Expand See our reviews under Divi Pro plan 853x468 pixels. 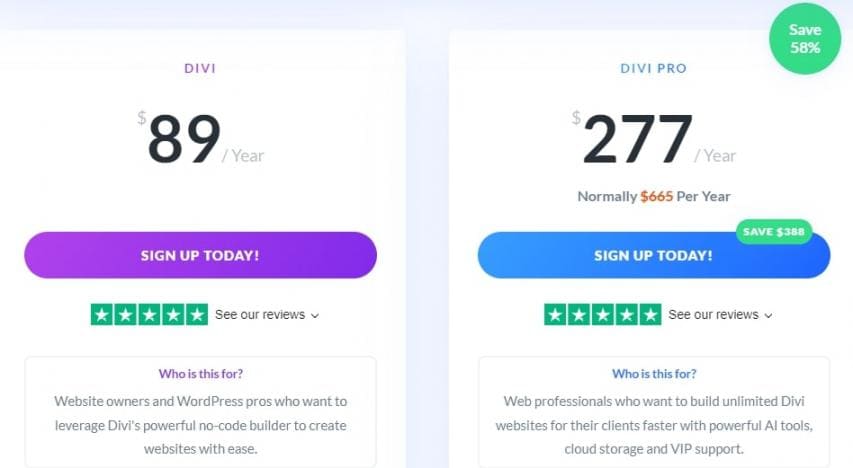pyautogui.click(x=713, y=315)
